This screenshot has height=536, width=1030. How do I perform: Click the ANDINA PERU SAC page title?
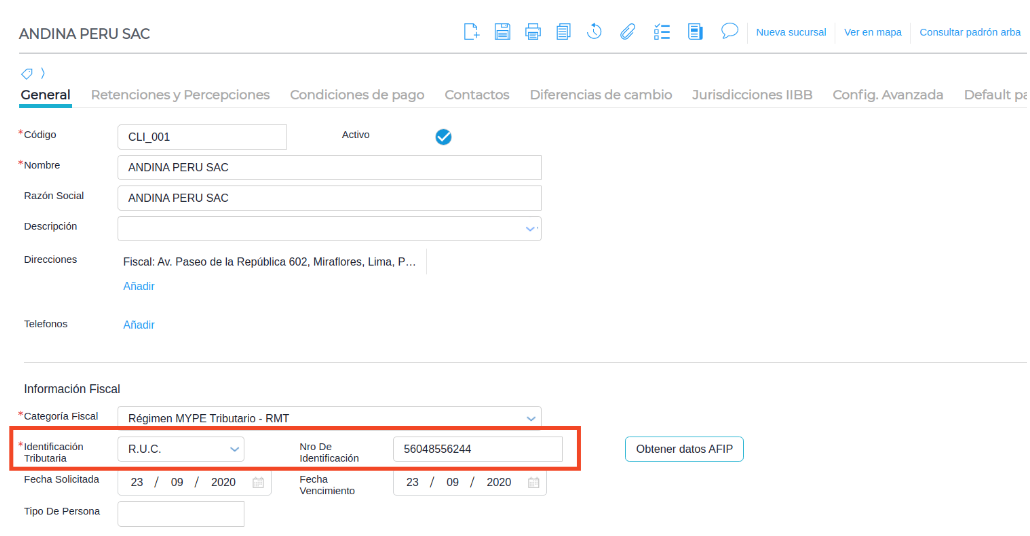coord(84,34)
